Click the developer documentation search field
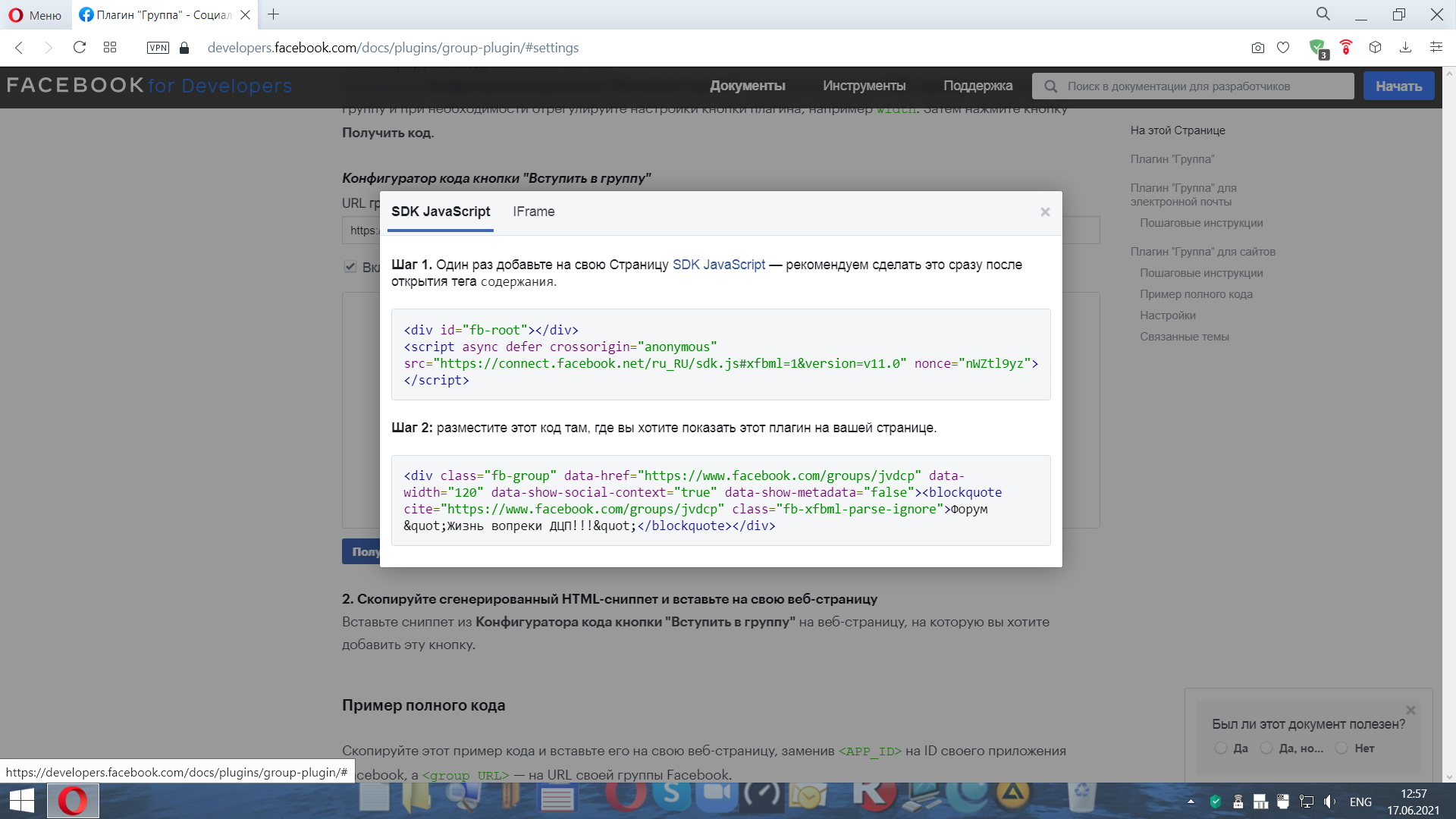The width and height of the screenshot is (1456, 819). pos(1193,86)
